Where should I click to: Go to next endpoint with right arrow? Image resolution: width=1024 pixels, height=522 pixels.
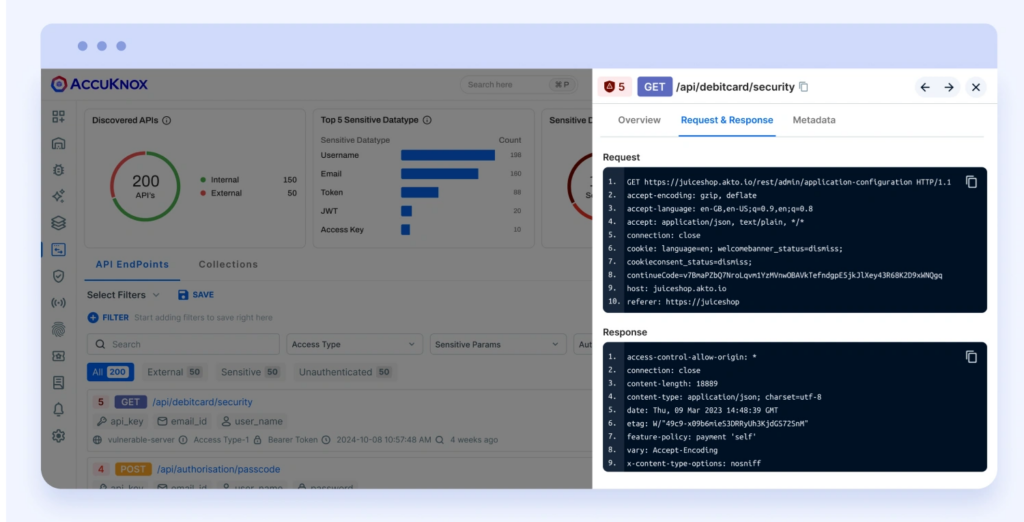[x=949, y=87]
